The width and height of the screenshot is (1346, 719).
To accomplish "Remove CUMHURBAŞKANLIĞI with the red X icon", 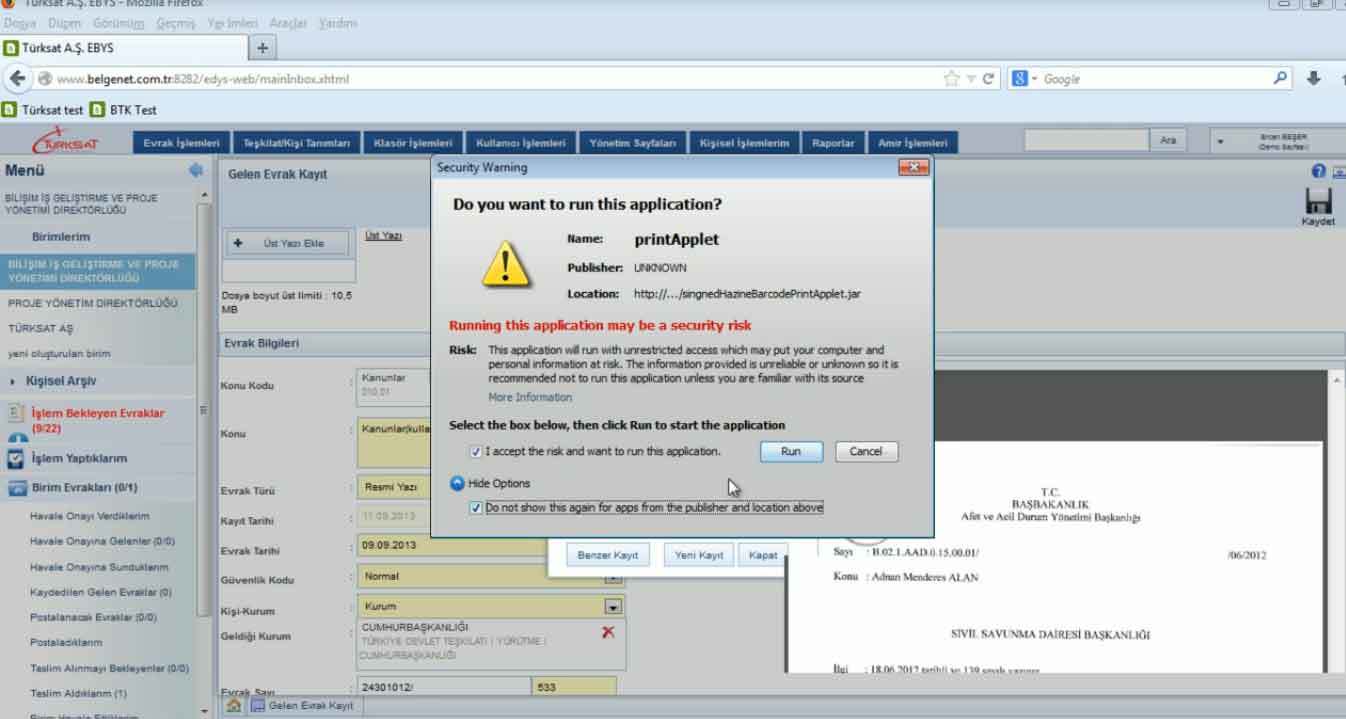I will coord(608,632).
